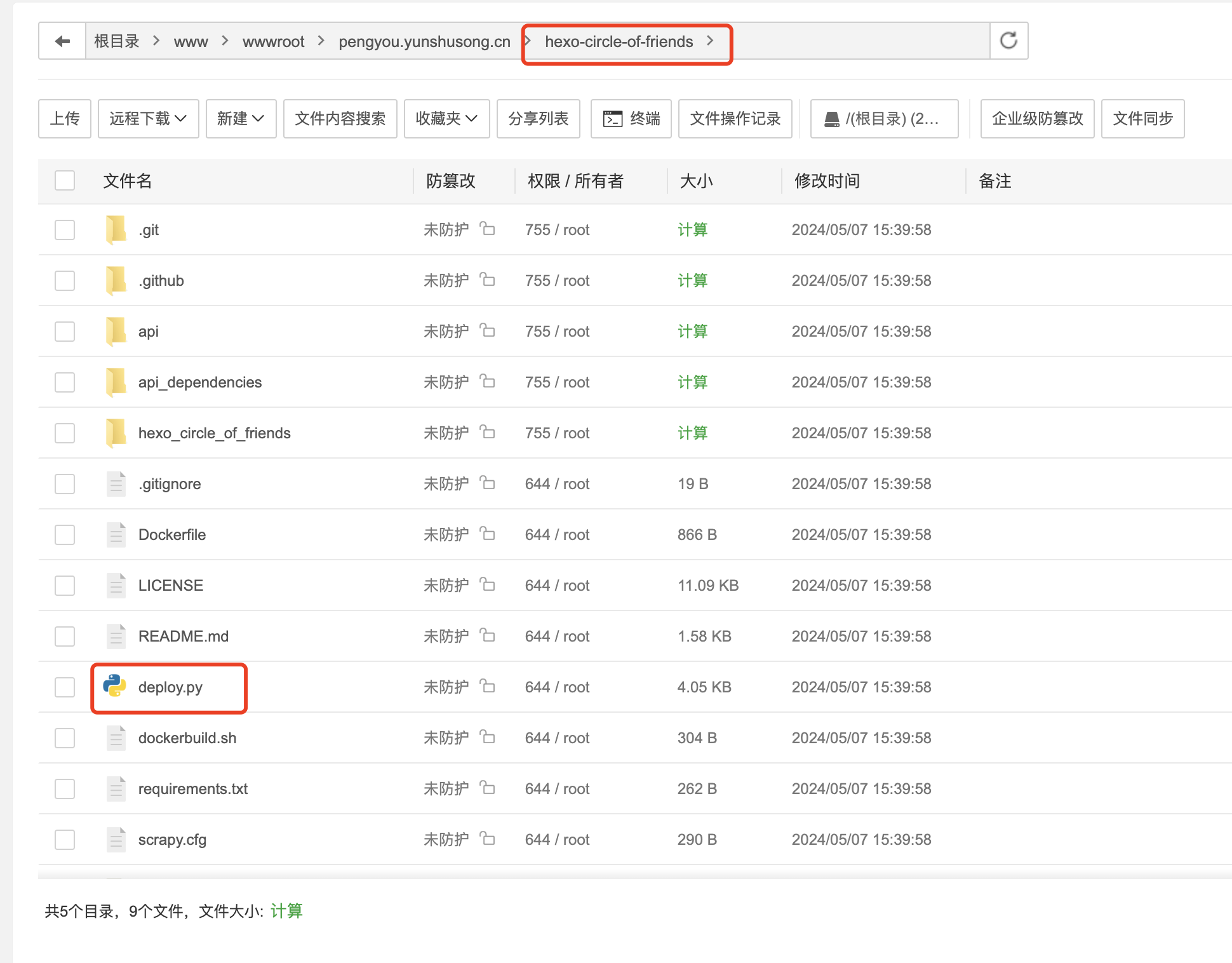Click www in the breadcrumb path

click(191, 42)
